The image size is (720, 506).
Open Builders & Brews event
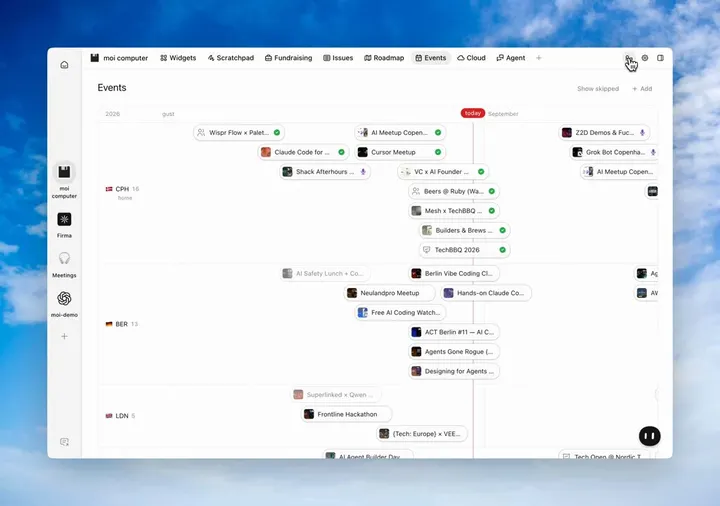[x=464, y=231]
